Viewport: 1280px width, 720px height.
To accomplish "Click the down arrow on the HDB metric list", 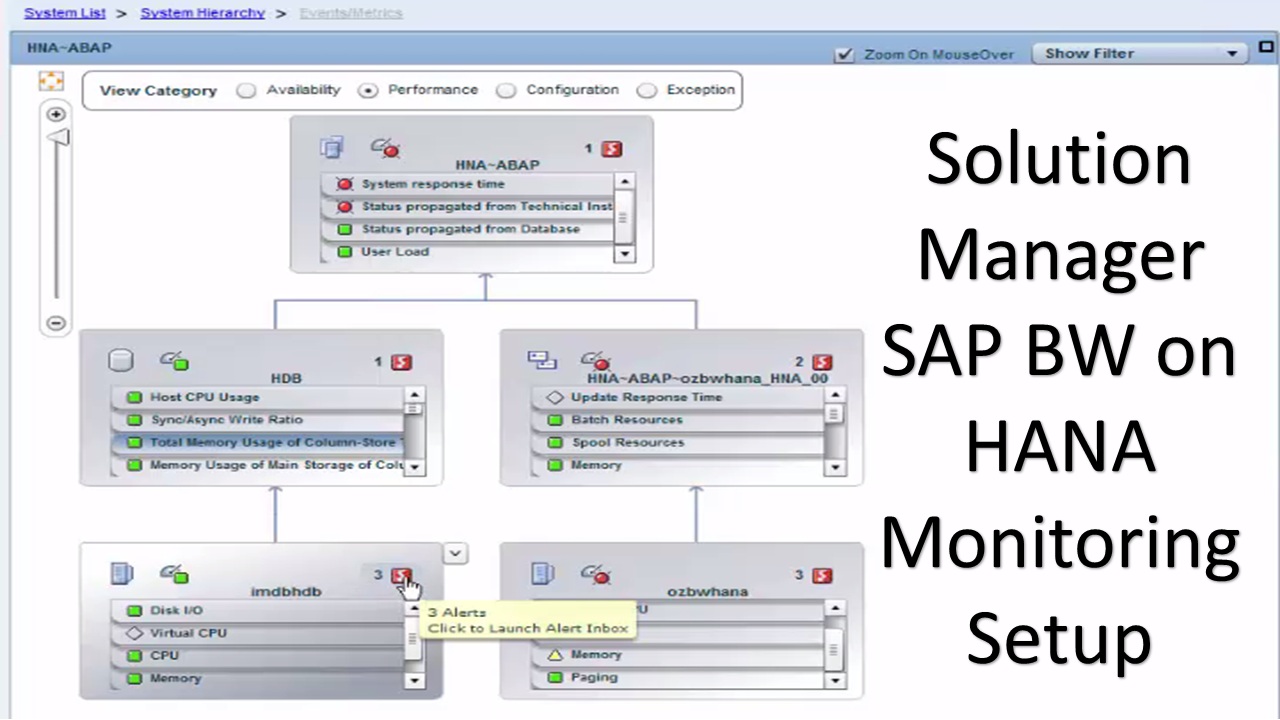I will tap(414, 466).
